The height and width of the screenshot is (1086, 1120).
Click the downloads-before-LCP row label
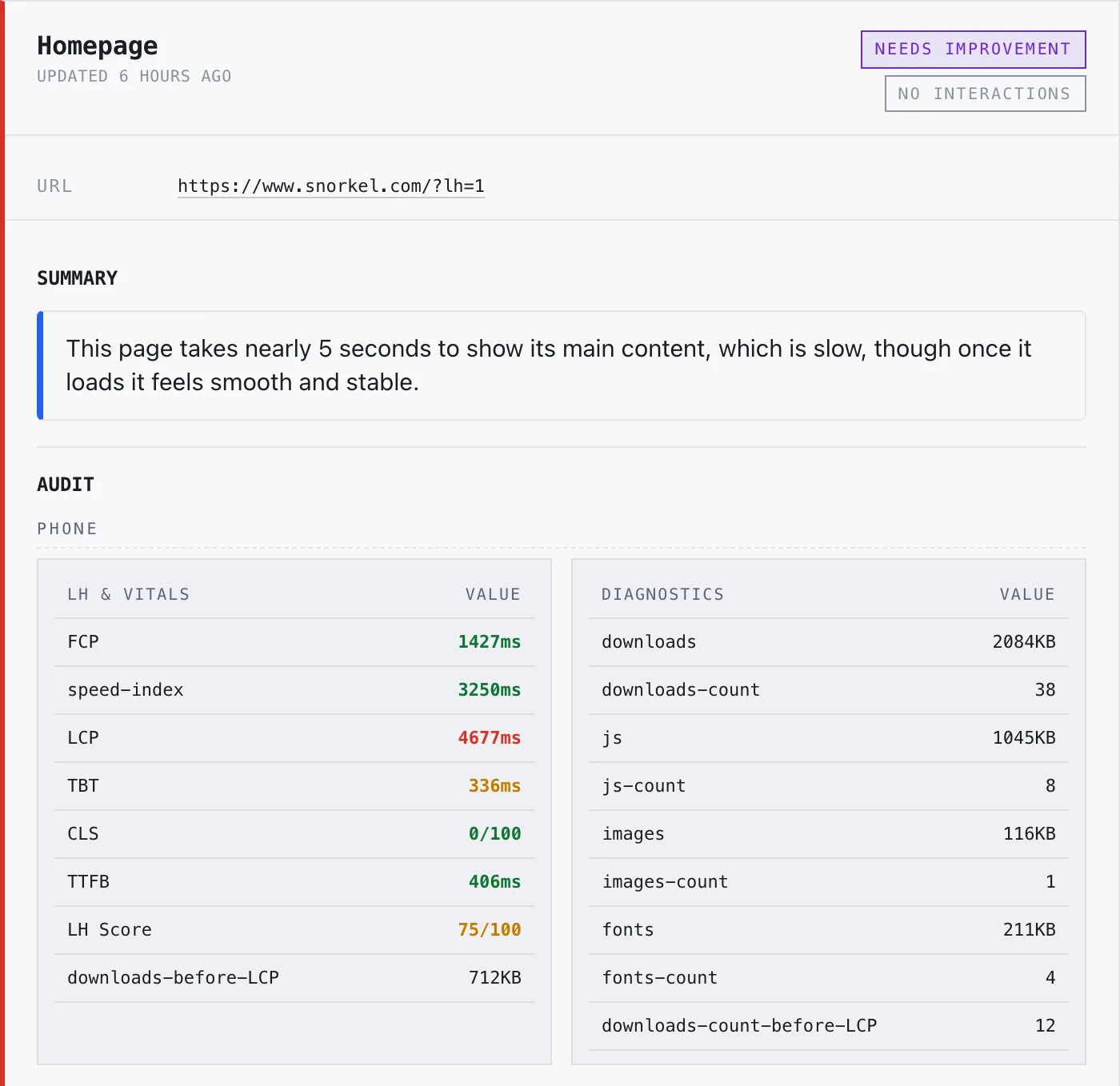pyautogui.click(x=173, y=978)
